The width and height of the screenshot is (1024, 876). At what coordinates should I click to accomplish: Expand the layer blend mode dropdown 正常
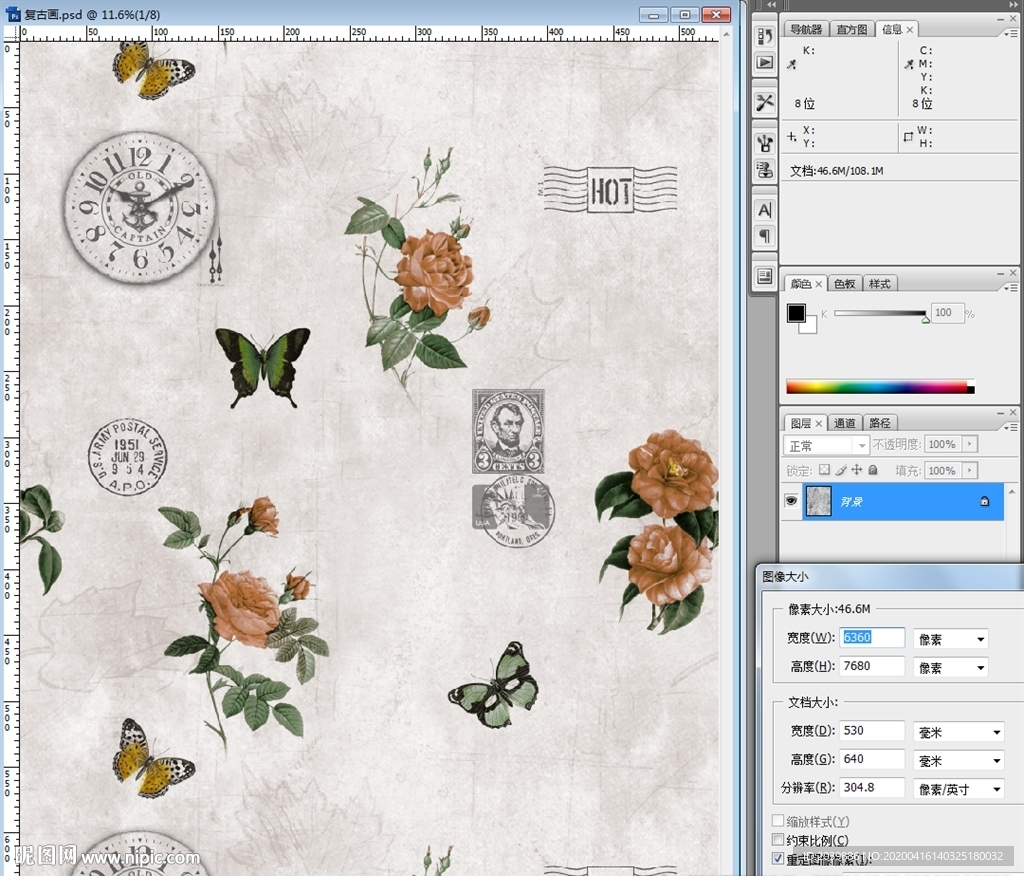pyautogui.click(x=826, y=445)
